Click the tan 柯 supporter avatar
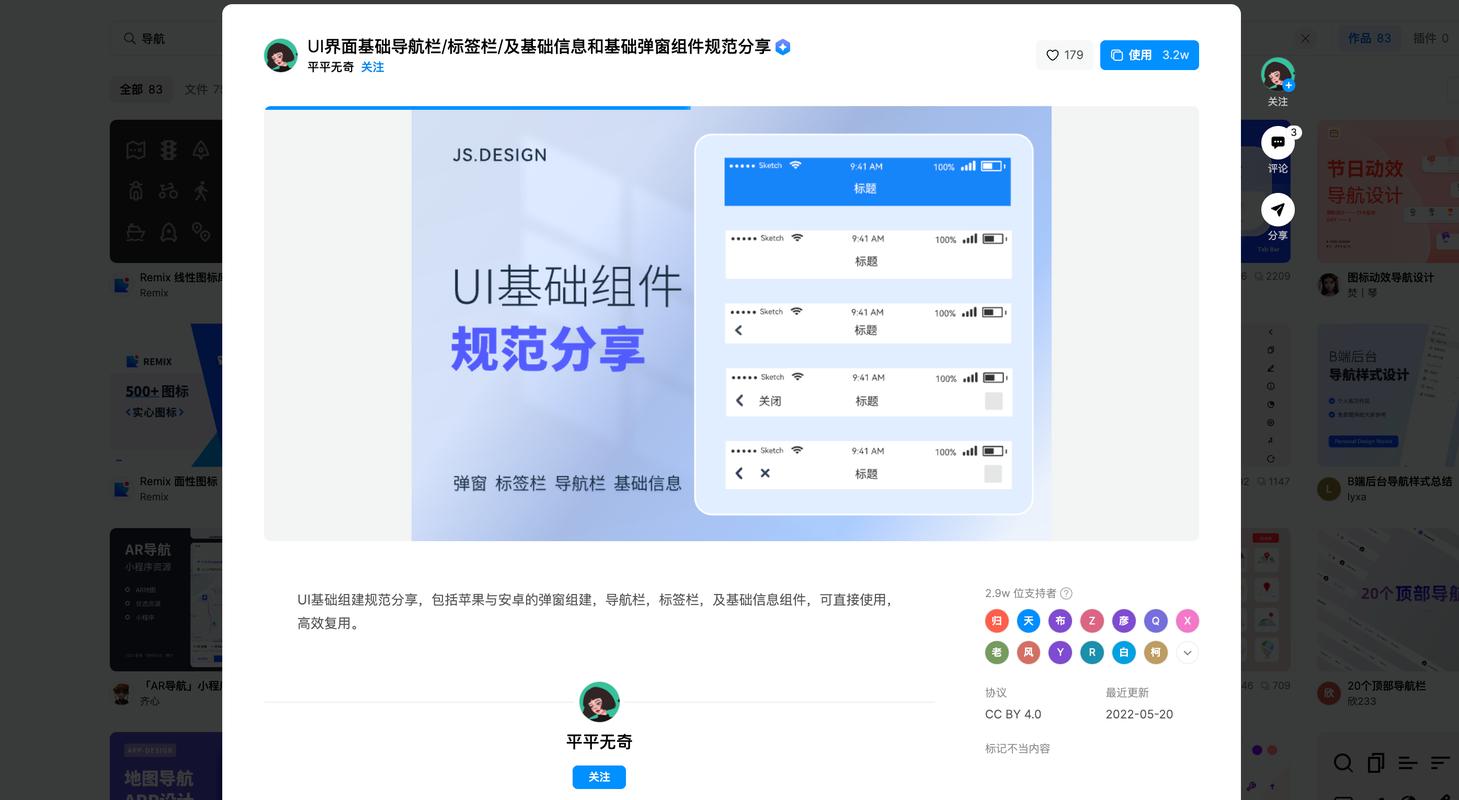 1155,653
